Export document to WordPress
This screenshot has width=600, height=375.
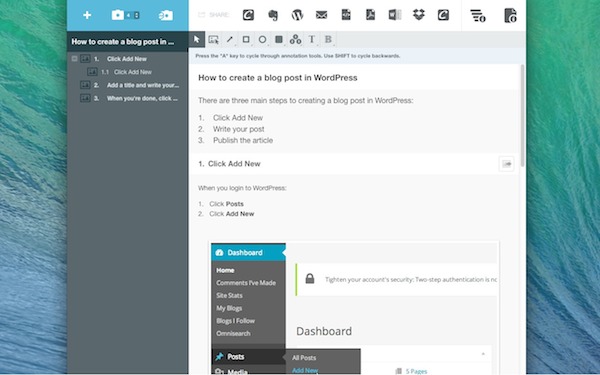[297, 15]
